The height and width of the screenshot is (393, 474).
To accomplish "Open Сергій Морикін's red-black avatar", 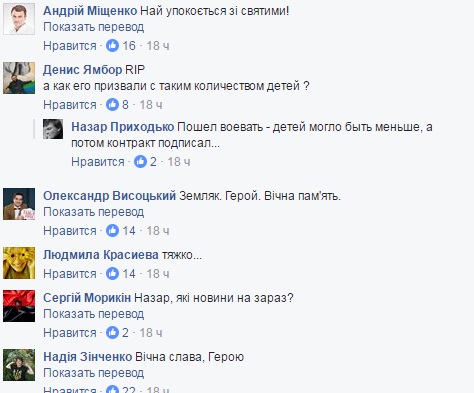I will tap(19, 306).
